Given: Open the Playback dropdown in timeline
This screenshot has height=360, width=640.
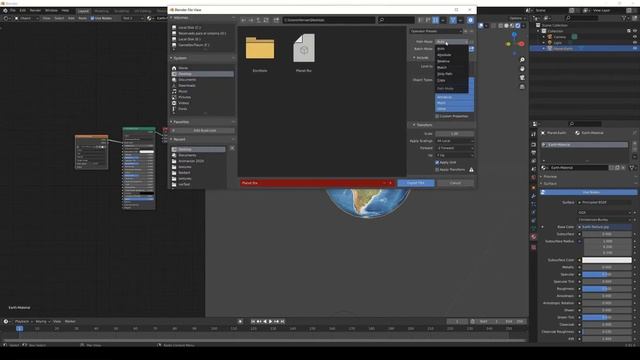Looking at the screenshot, I should point(23,322).
